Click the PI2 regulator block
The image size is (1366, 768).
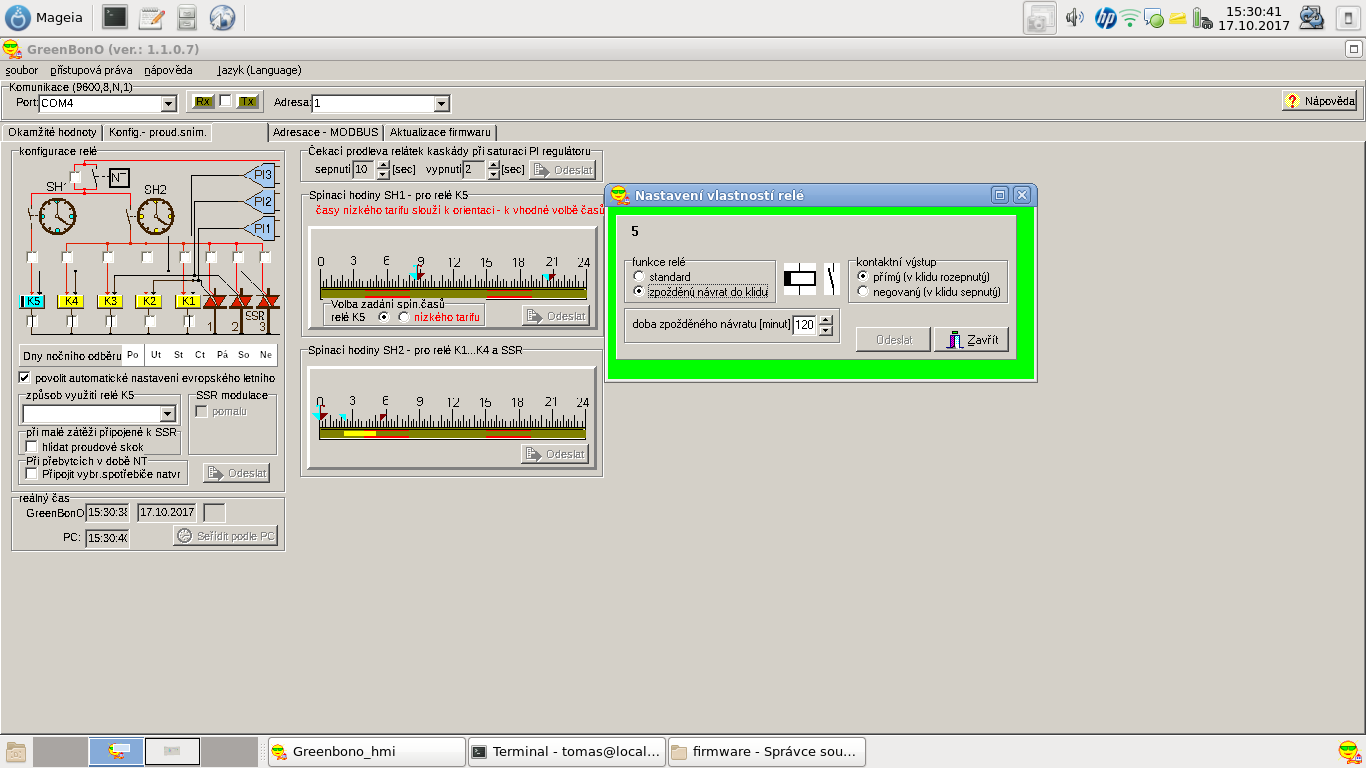pyautogui.click(x=259, y=202)
